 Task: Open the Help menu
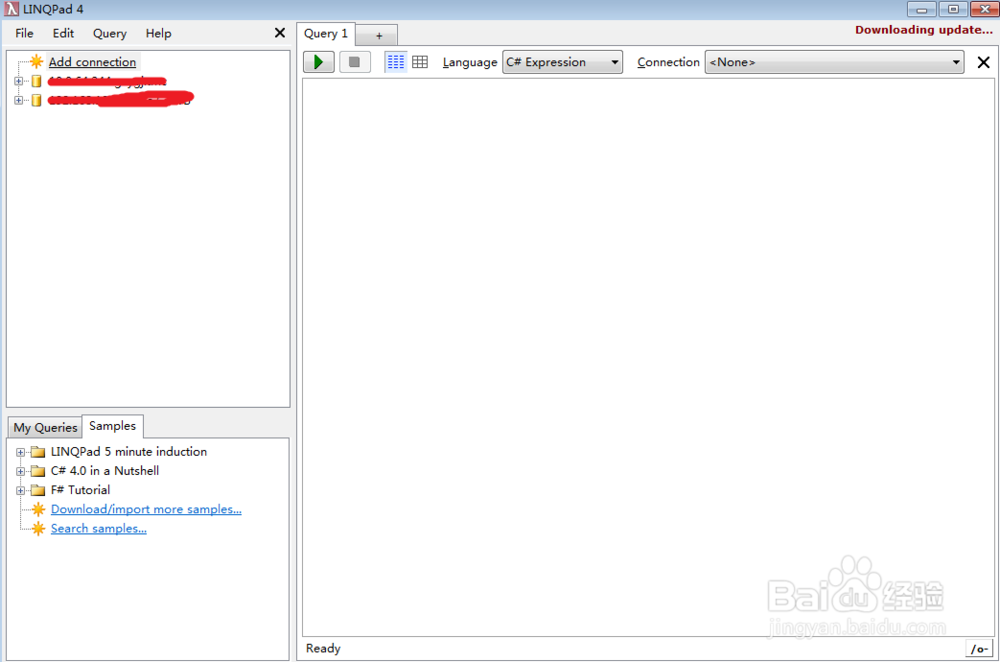pyautogui.click(x=158, y=33)
